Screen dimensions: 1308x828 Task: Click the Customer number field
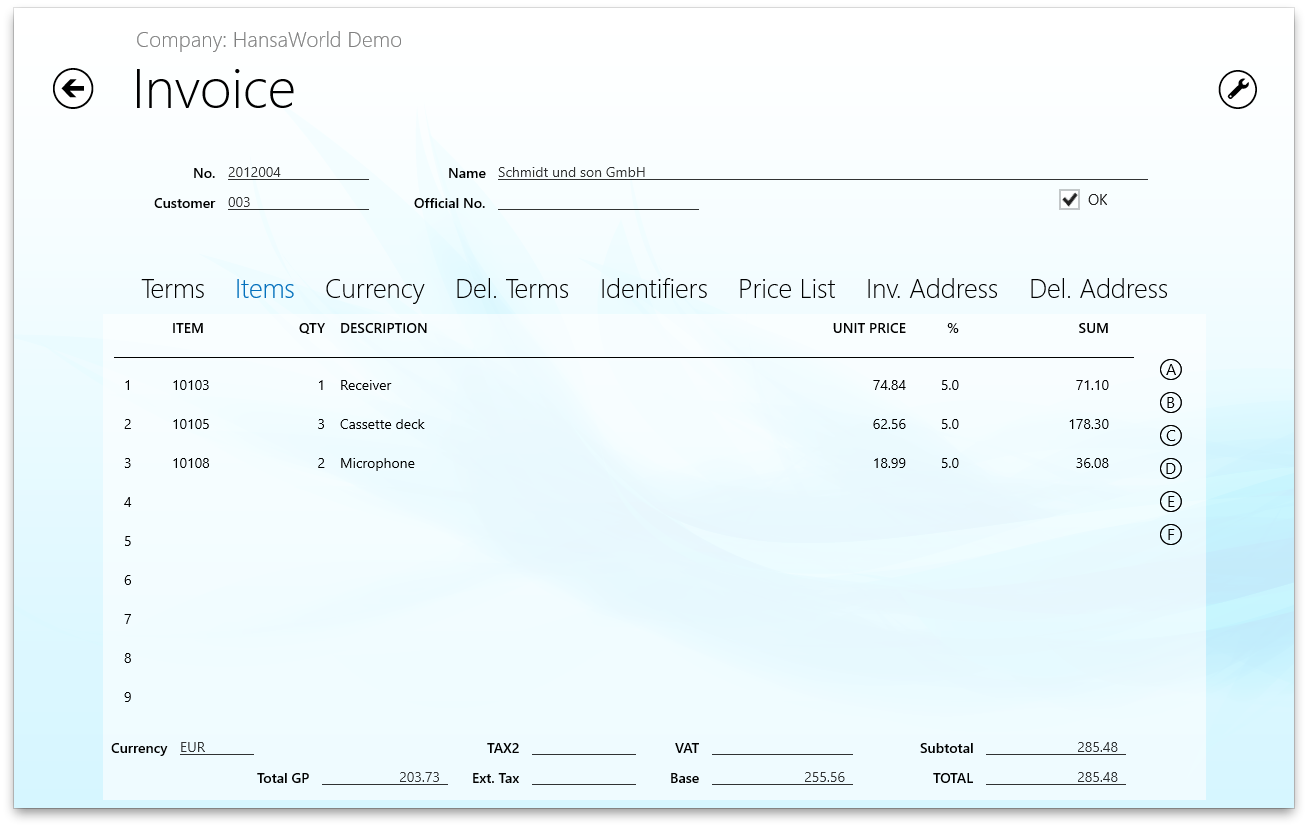(x=297, y=202)
